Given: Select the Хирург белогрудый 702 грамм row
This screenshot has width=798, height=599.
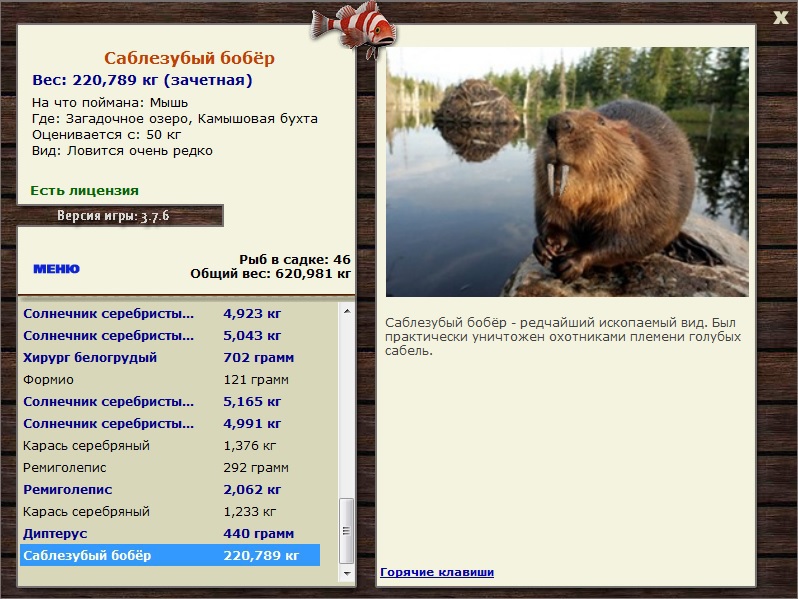Looking at the screenshot, I should 170,357.
